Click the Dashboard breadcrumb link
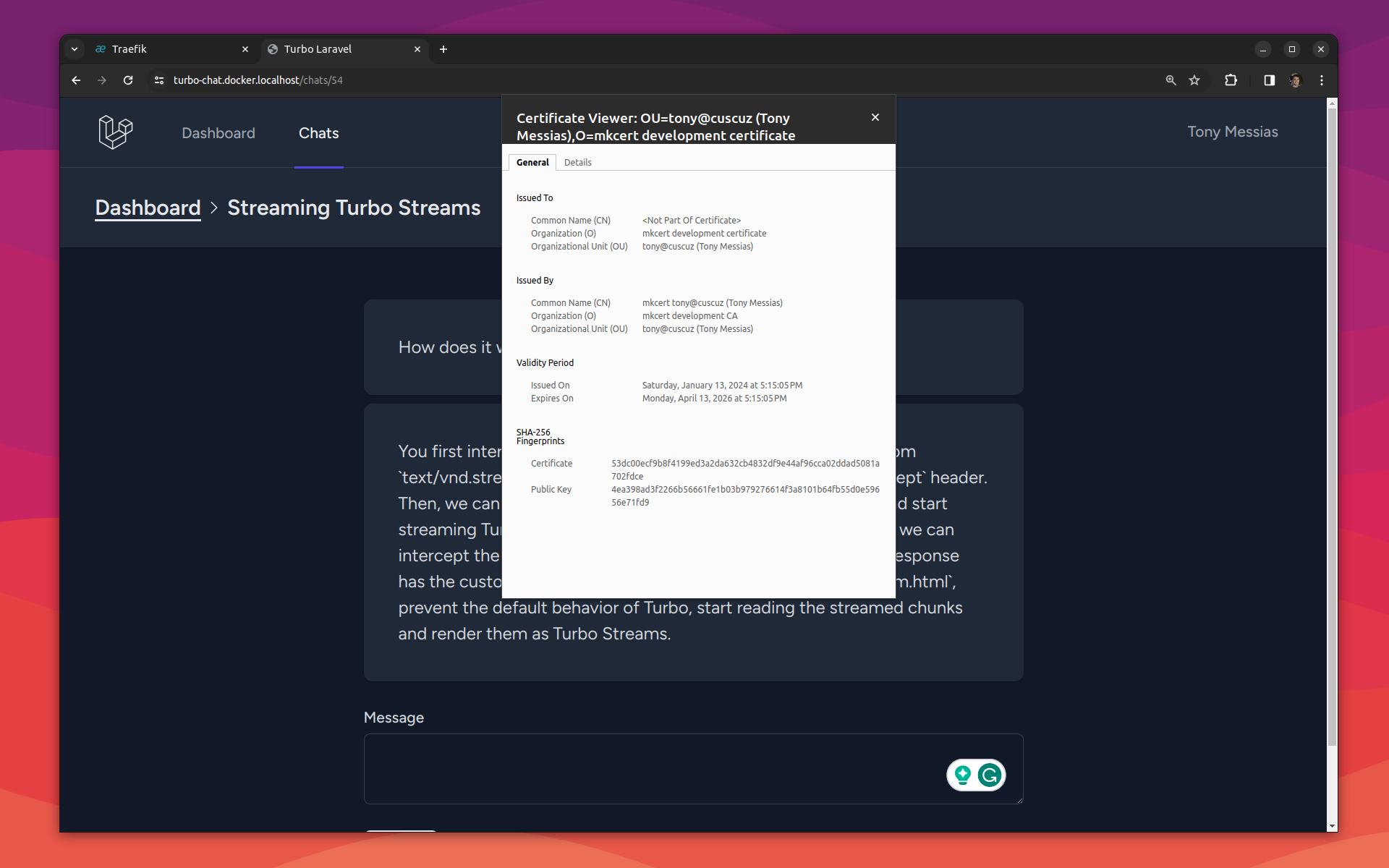This screenshot has width=1389, height=868. pyautogui.click(x=148, y=208)
